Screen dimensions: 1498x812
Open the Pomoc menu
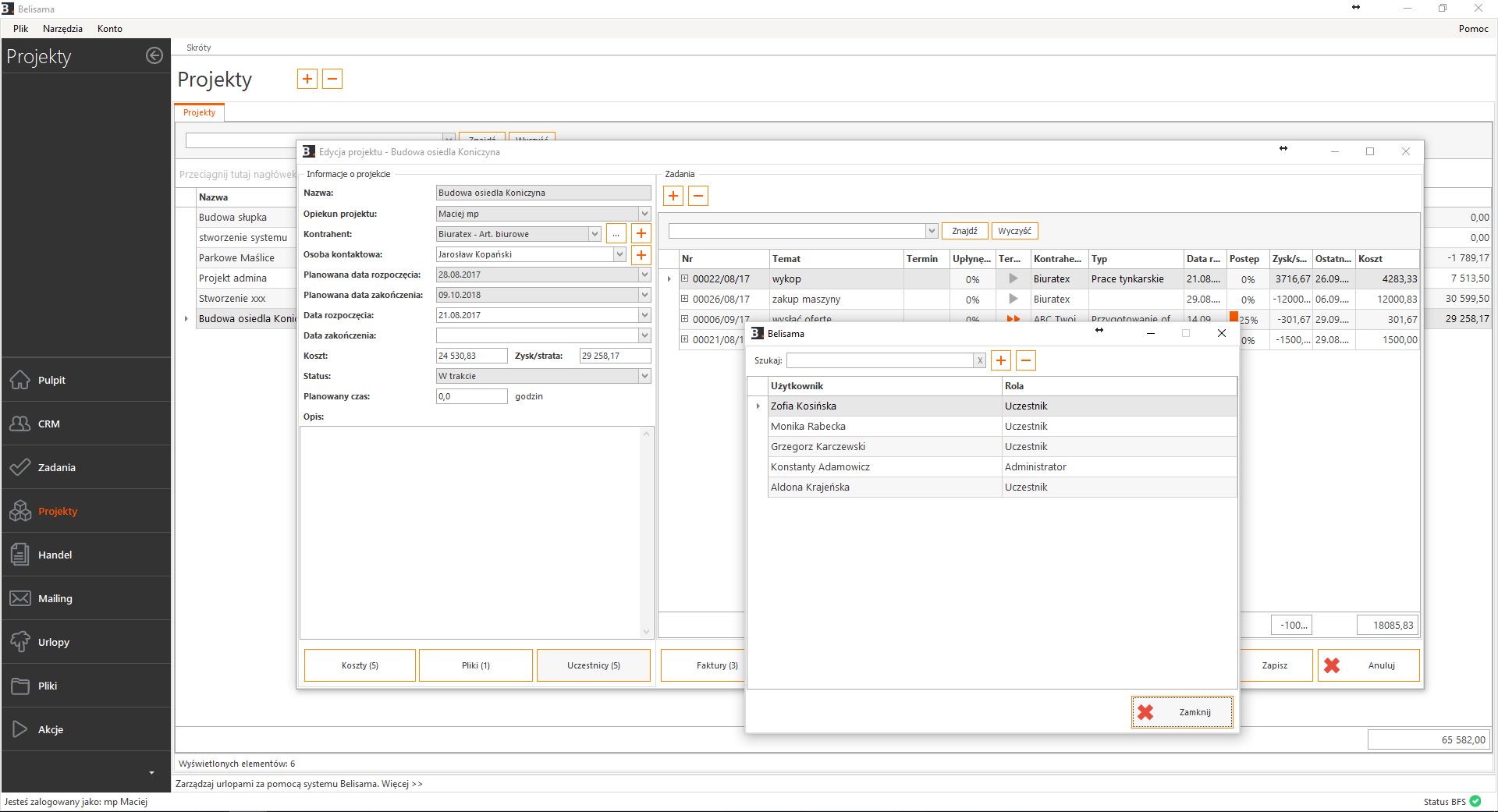click(1473, 28)
